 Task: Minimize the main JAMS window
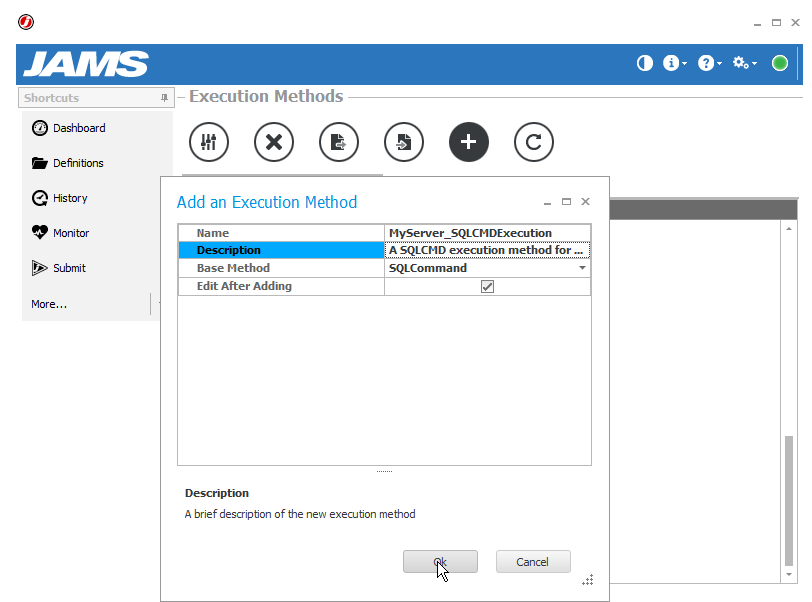point(757,24)
